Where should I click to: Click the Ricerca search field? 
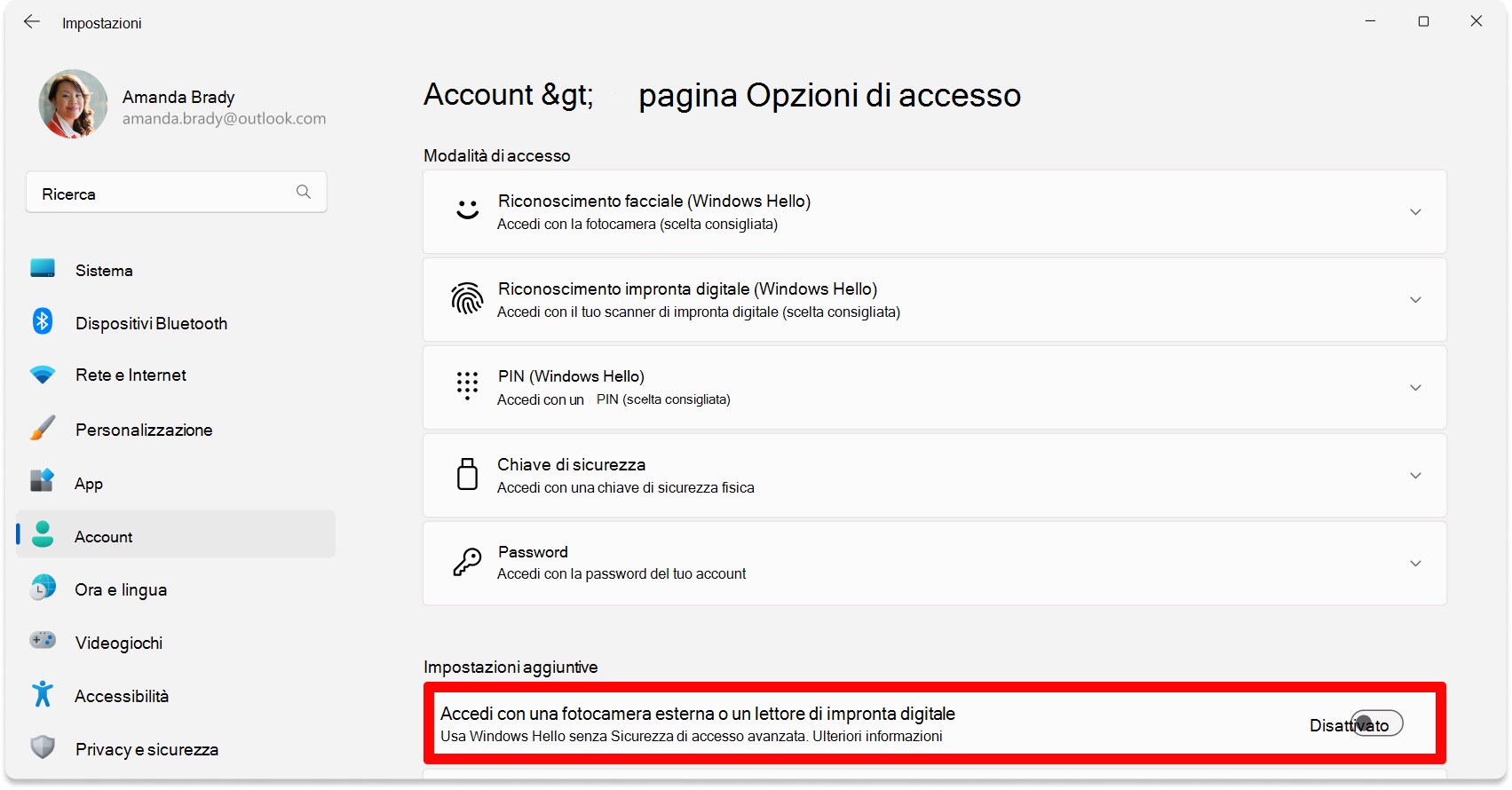pyautogui.click(x=177, y=193)
